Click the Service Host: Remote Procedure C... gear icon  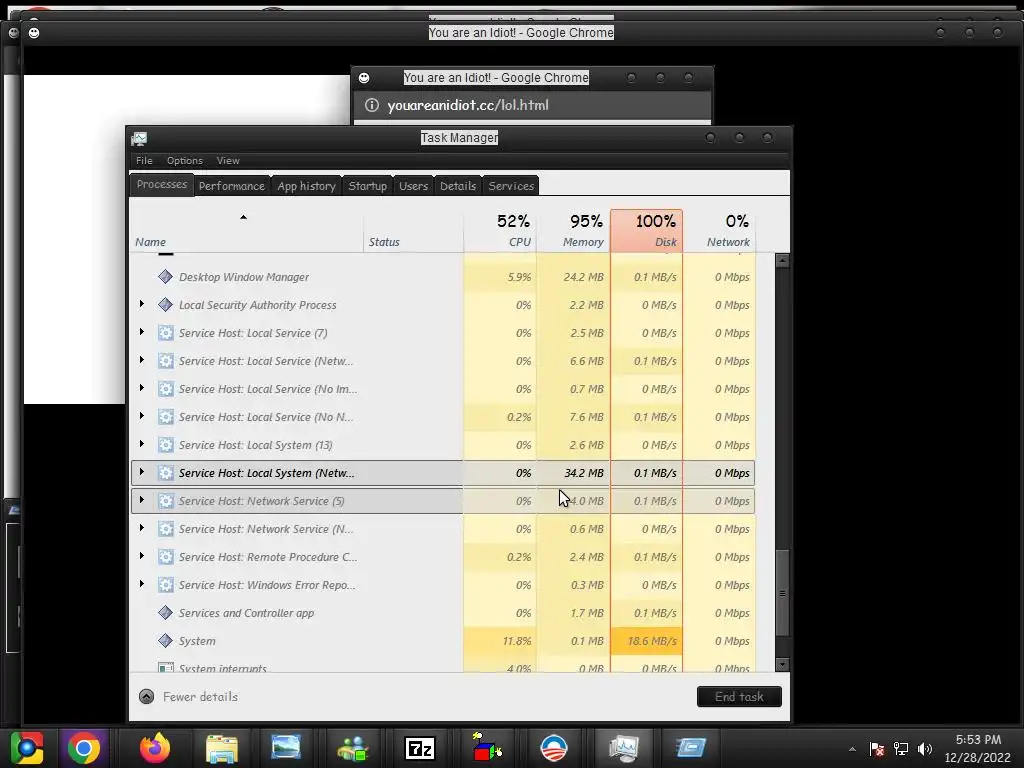point(165,556)
